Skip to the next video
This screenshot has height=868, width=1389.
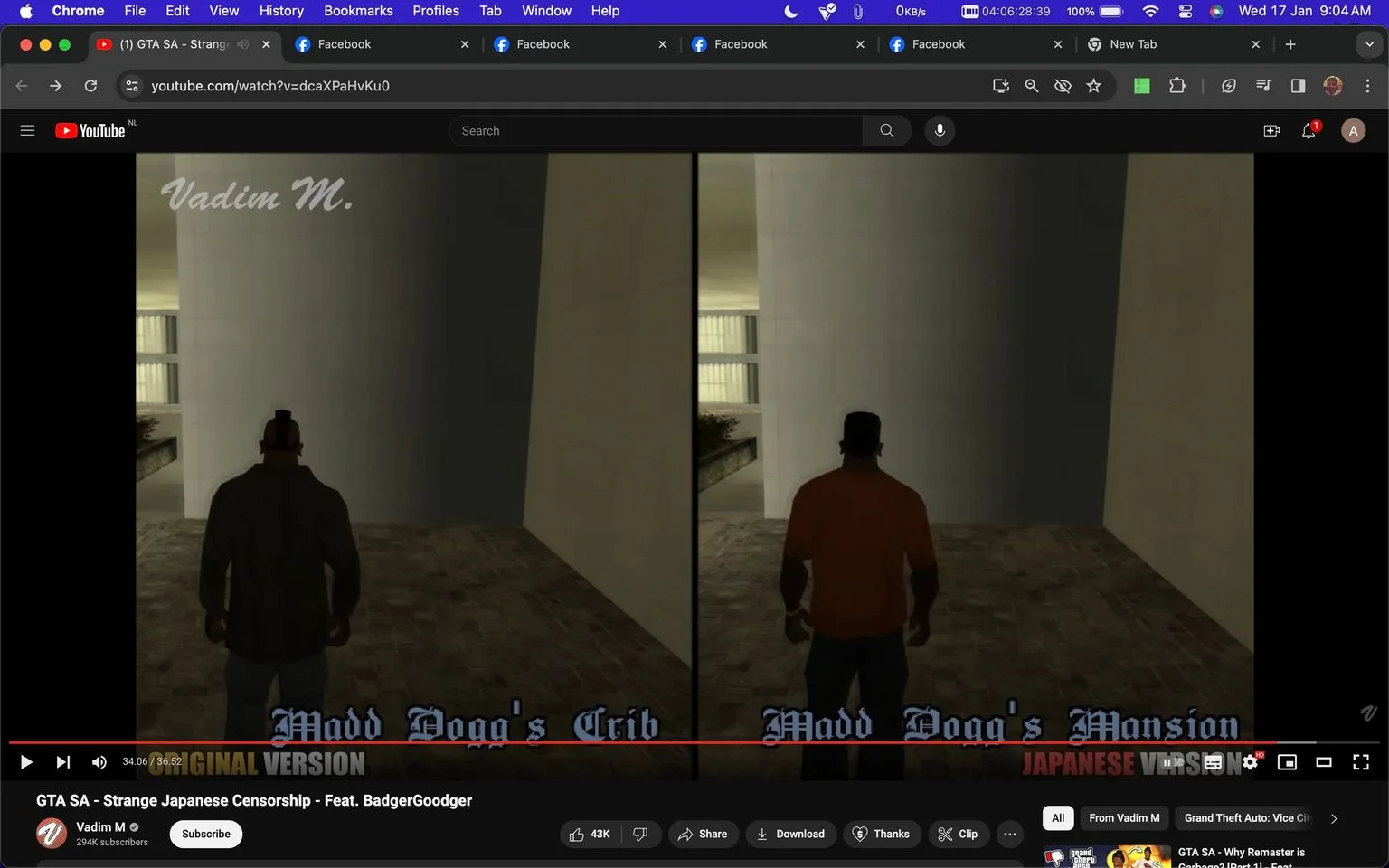[62, 762]
